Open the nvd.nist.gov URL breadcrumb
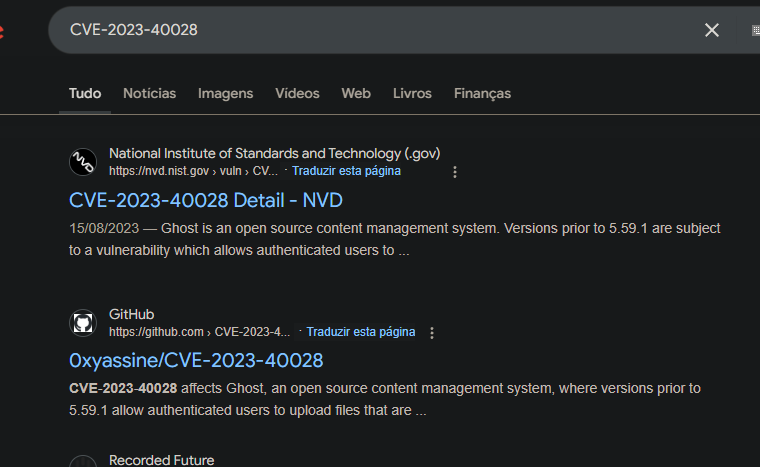Image resolution: width=760 pixels, height=467 pixels. (x=193, y=171)
